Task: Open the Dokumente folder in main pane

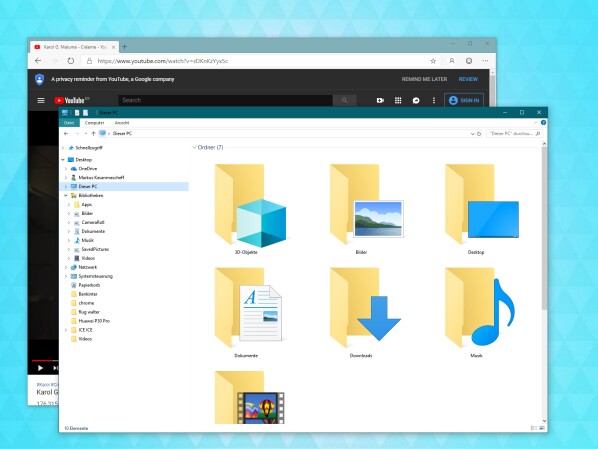Action: pos(248,312)
